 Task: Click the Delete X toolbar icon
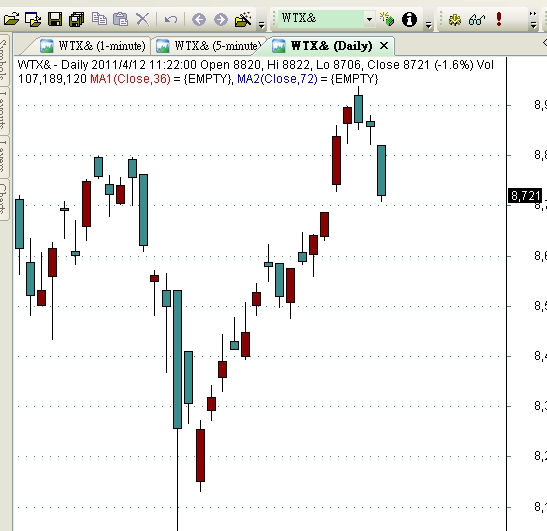[x=142, y=19]
